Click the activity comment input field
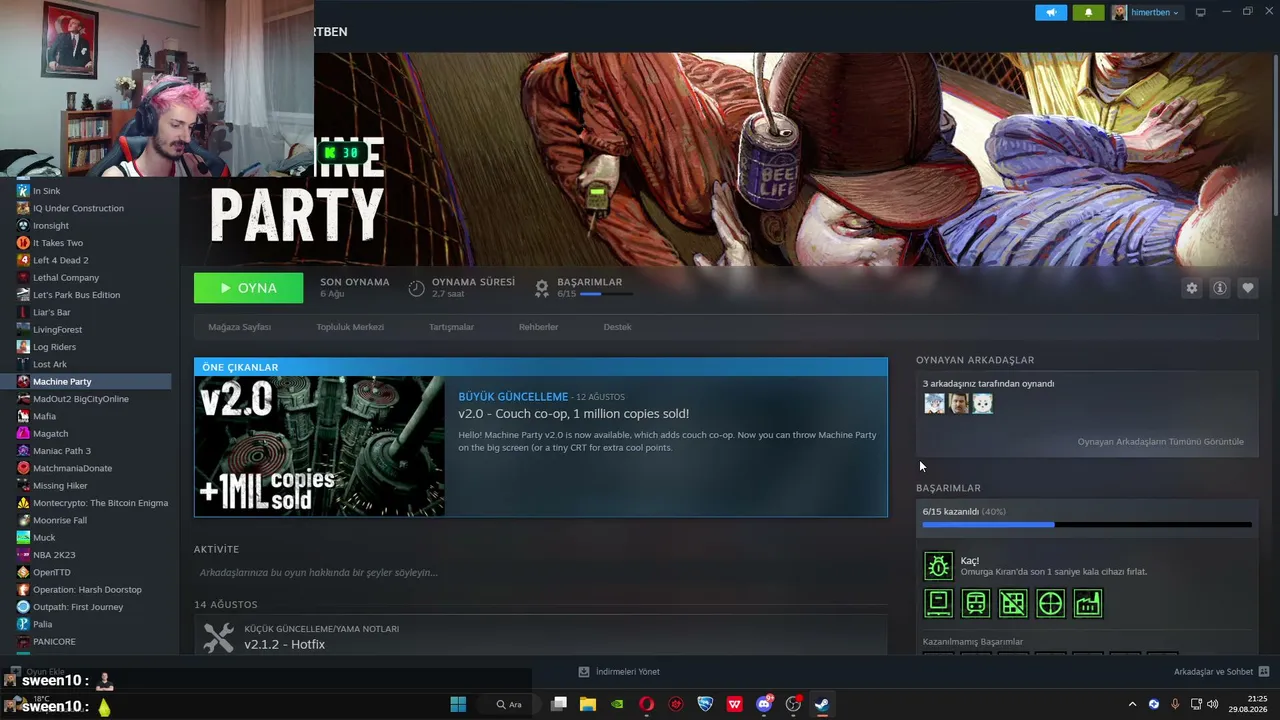The width and height of the screenshot is (1280, 720). click(540, 573)
